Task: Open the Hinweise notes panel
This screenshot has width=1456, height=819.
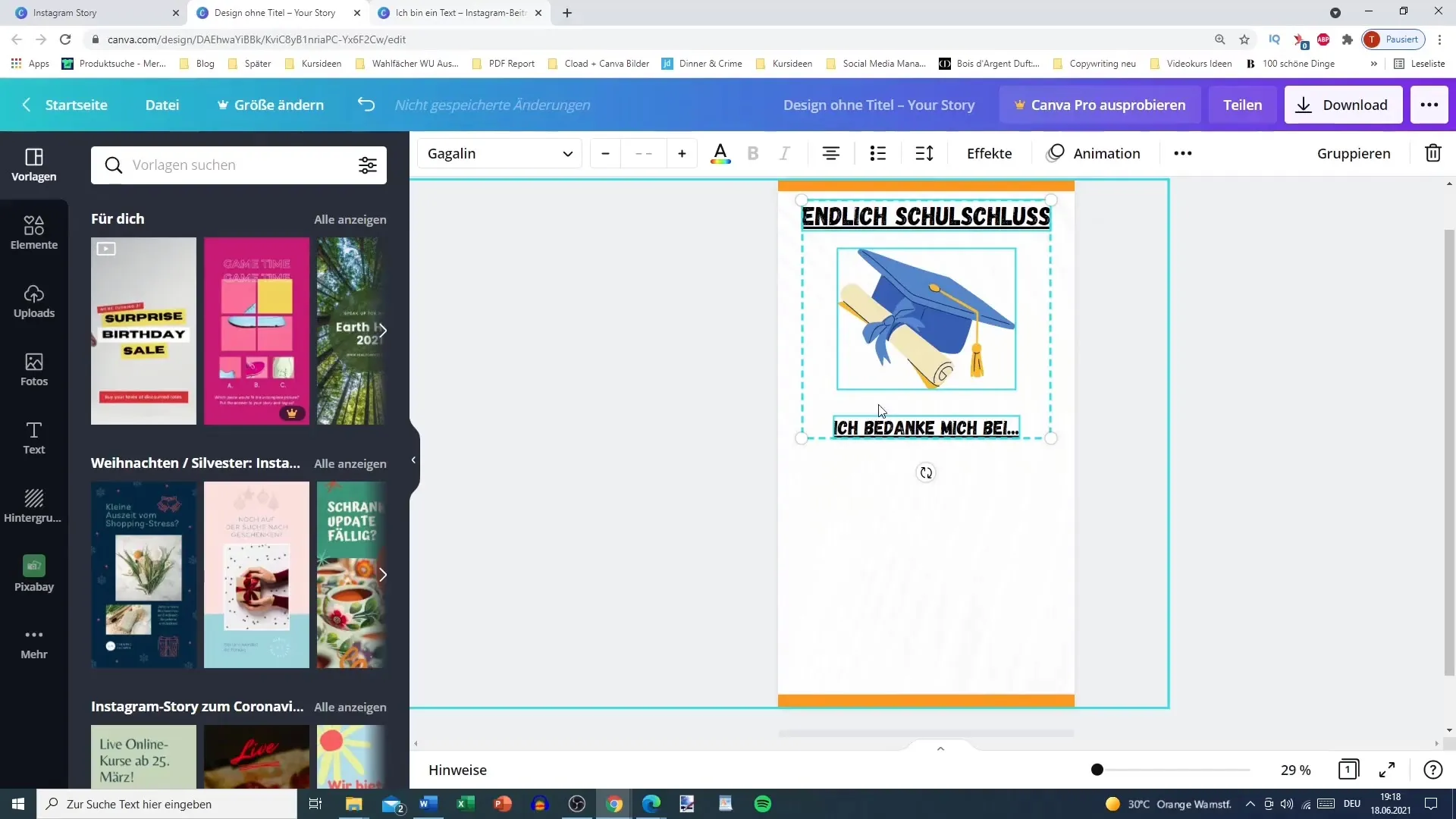Action: tap(457, 770)
